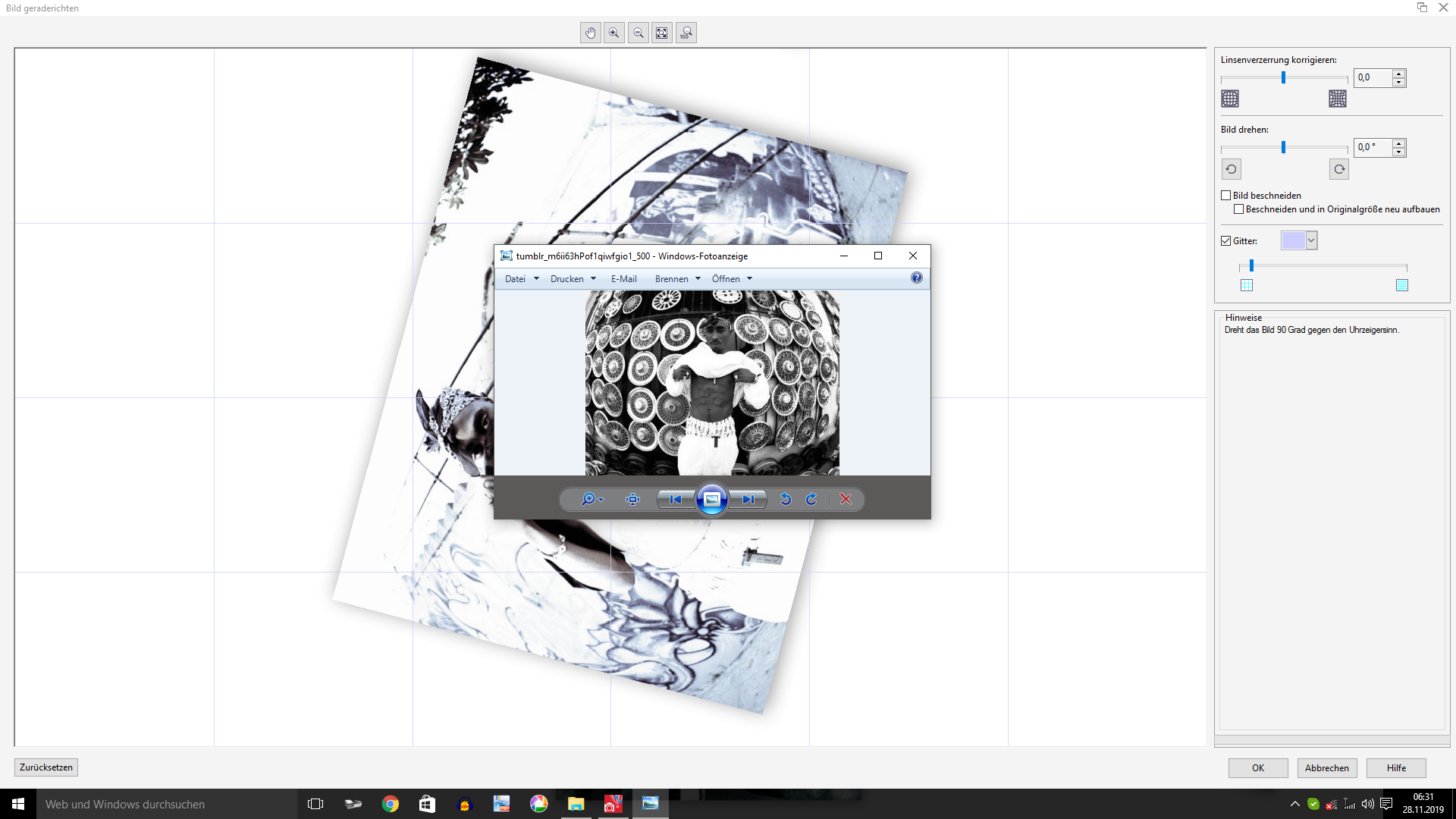Click the fine grid size icon
Screen dimensions: 1456x819
1402,285
